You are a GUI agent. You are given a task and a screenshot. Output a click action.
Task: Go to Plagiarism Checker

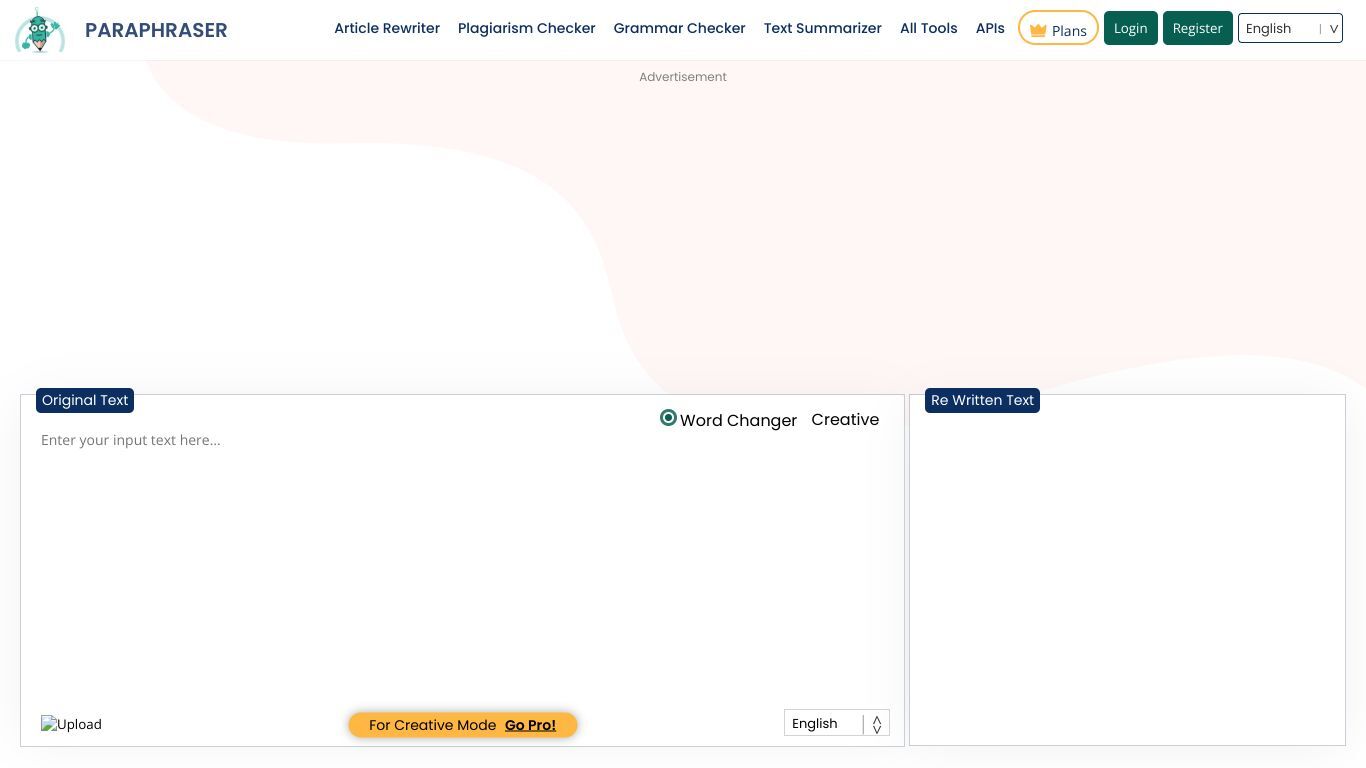point(526,28)
